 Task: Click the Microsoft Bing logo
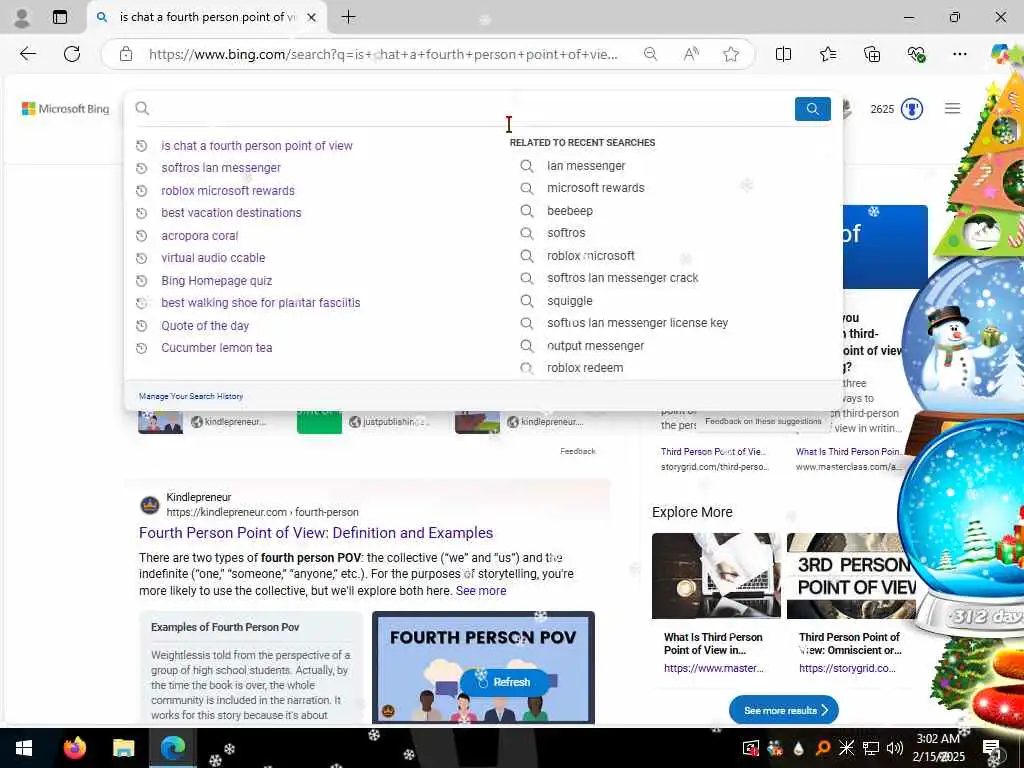(x=65, y=109)
